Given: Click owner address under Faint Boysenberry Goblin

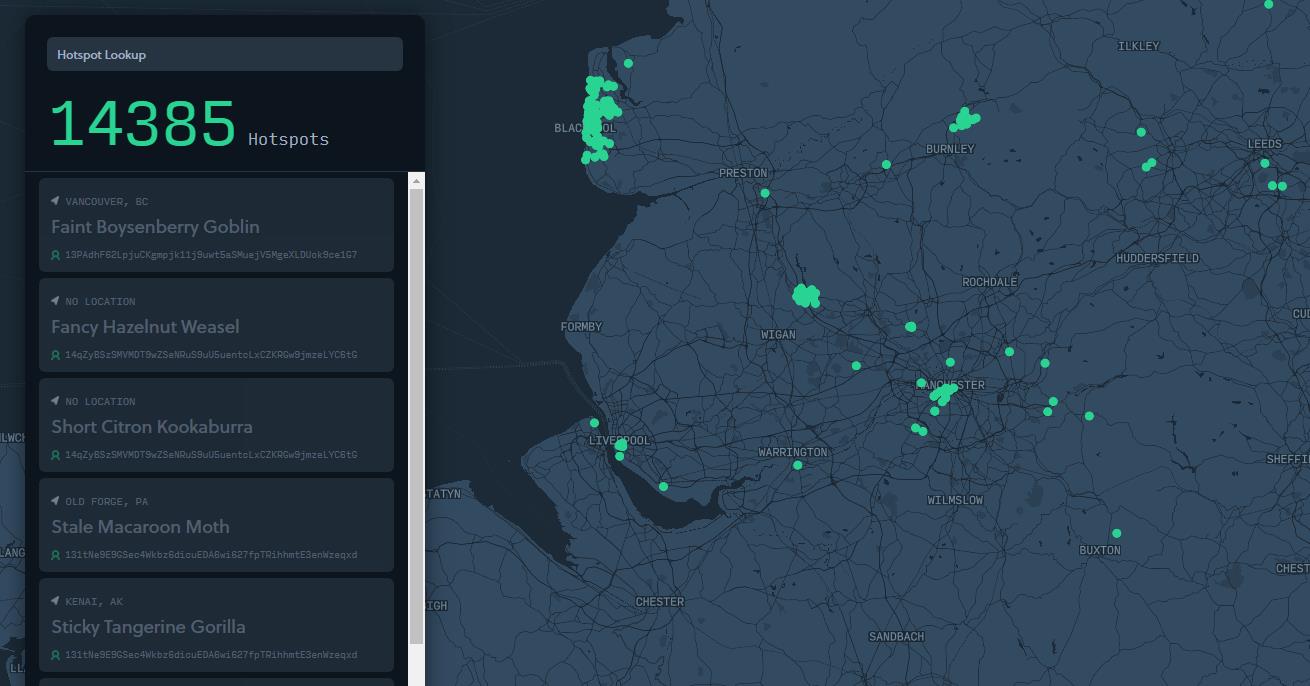Looking at the screenshot, I should pos(211,255).
